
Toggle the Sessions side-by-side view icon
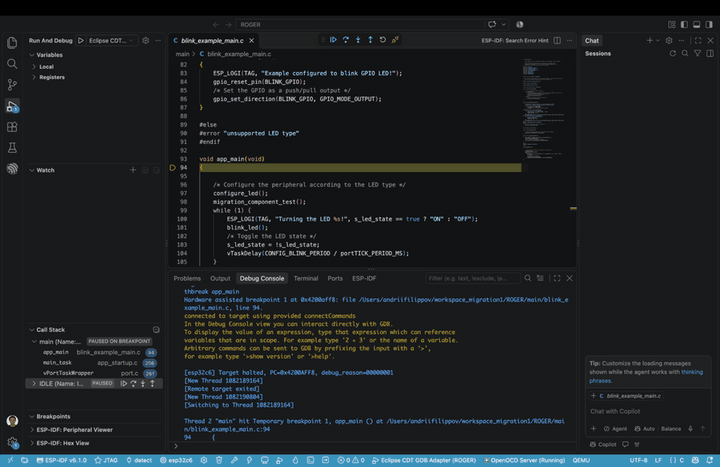coord(710,53)
